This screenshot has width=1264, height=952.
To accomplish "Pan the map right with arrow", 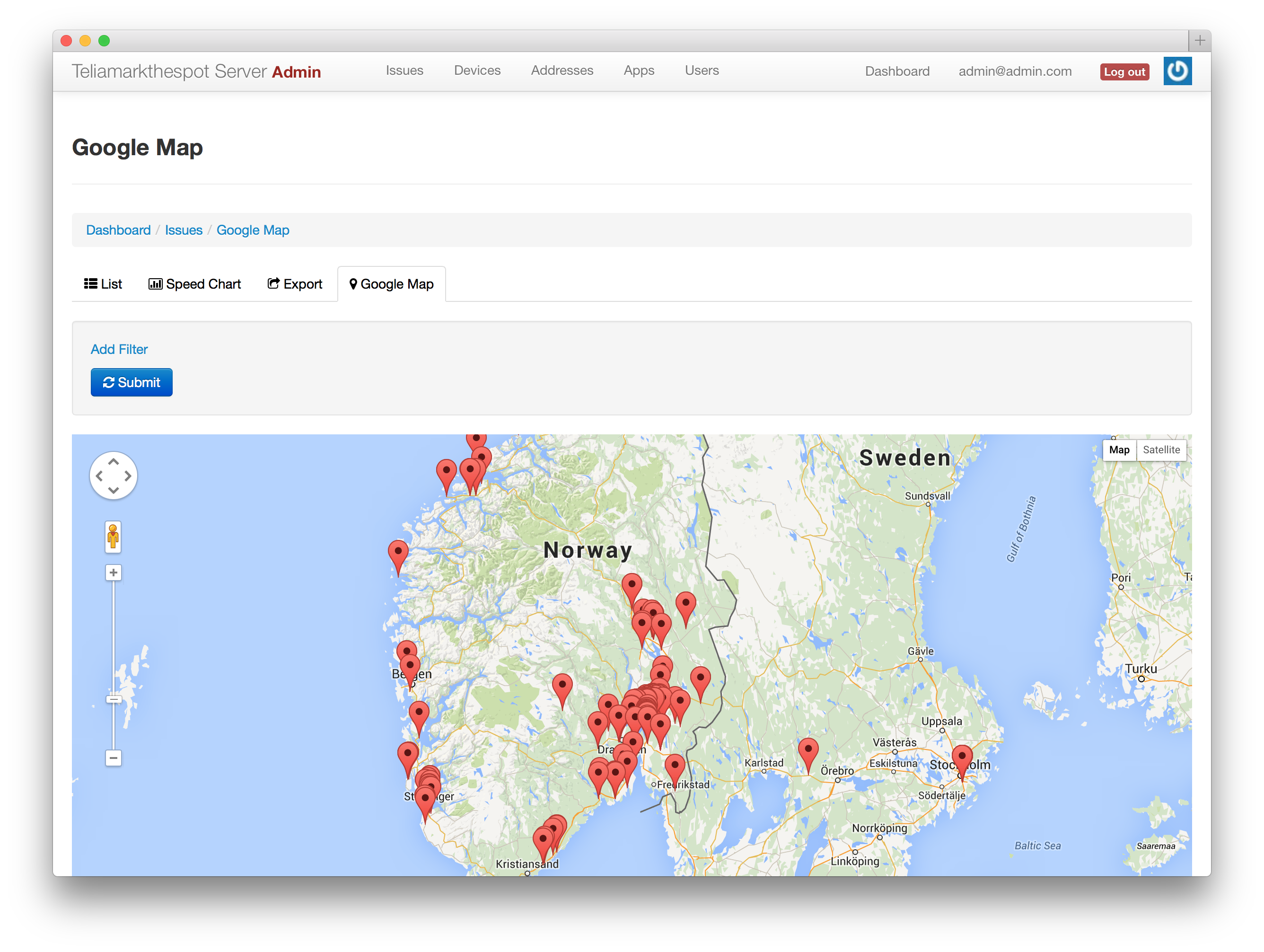I will coord(127,476).
